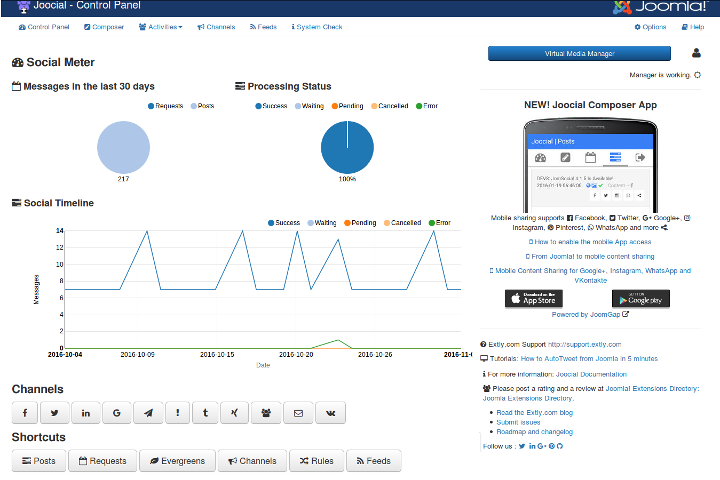Open the Options toolbar button
This screenshot has height=480, width=720.
[x=650, y=27]
